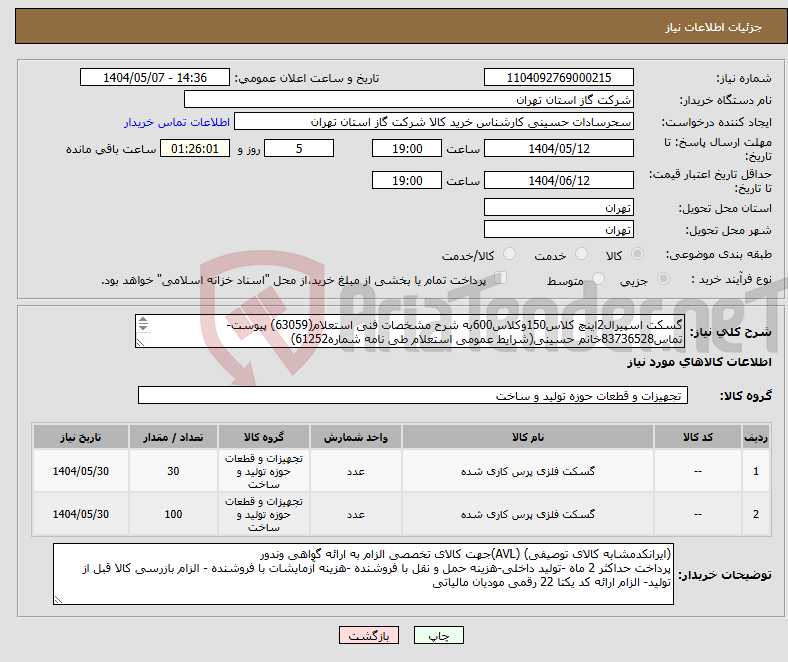Click the scroll up arrow in شرح کلی نیاز box

143,321
